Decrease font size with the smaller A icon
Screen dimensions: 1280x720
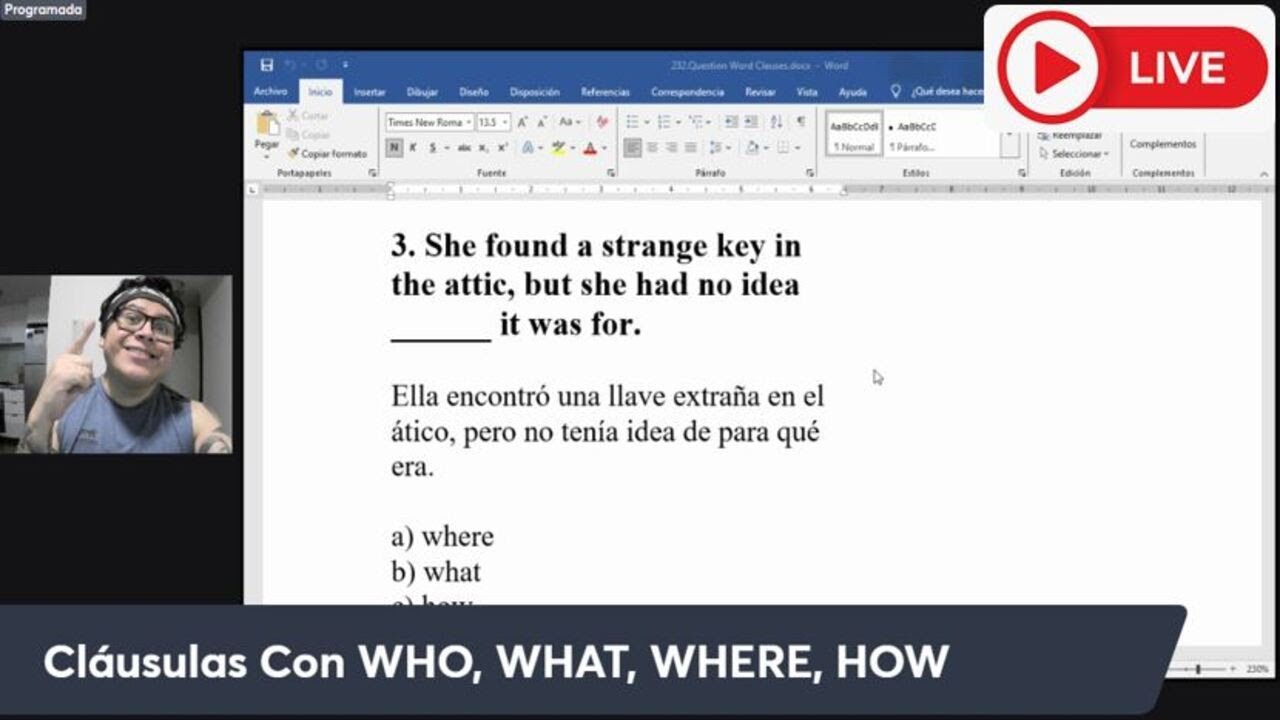click(x=541, y=122)
